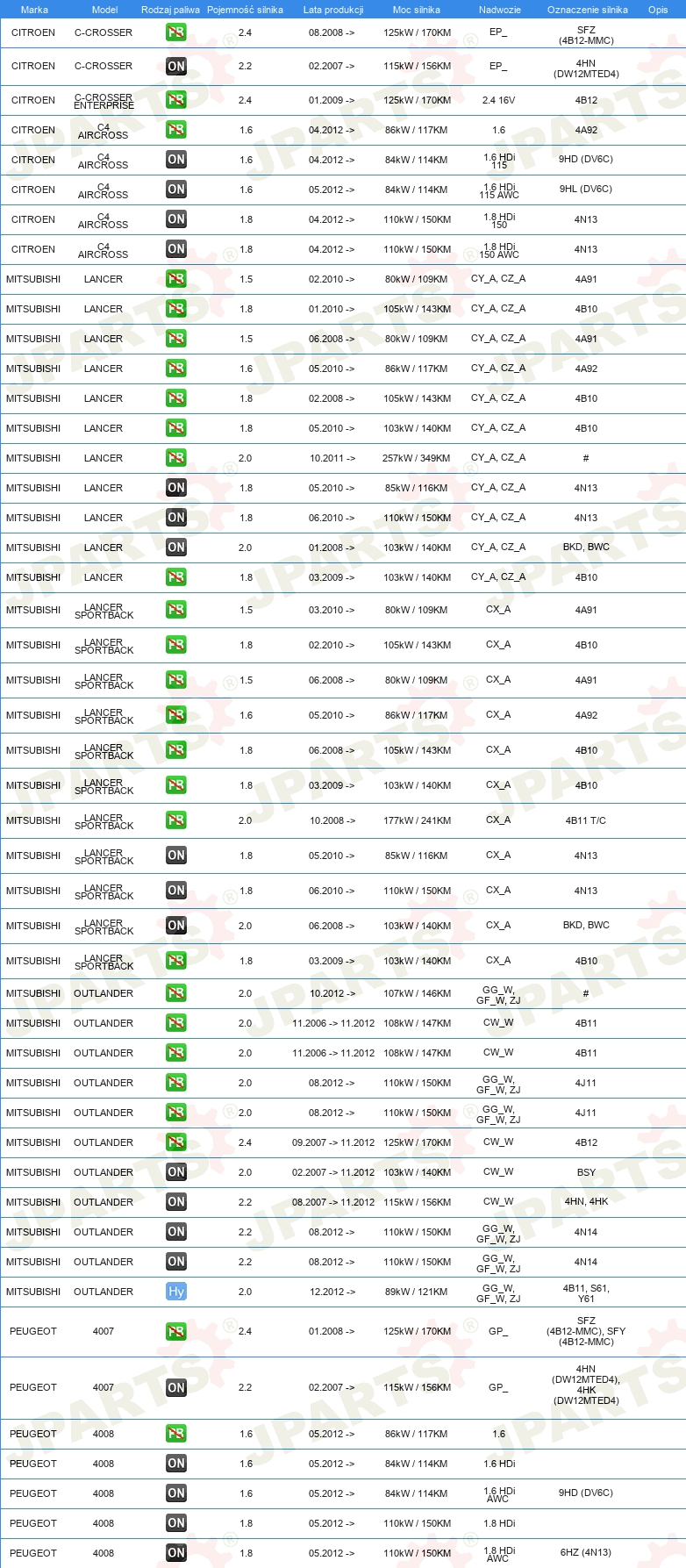The width and height of the screenshot is (686, 1568).
Task: Click the PB icon in the C4 Aircross 4A92 row
Action: (x=176, y=130)
